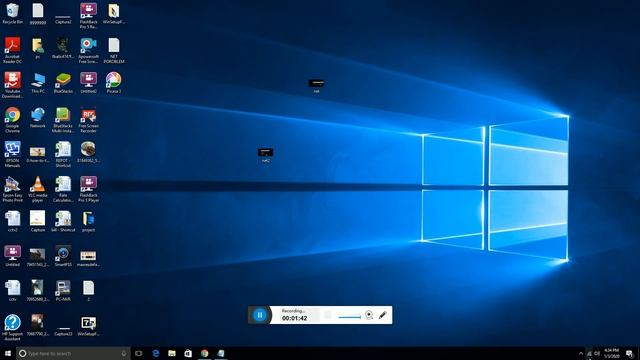Switch to Chrome in the taskbar

(x=204, y=353)
